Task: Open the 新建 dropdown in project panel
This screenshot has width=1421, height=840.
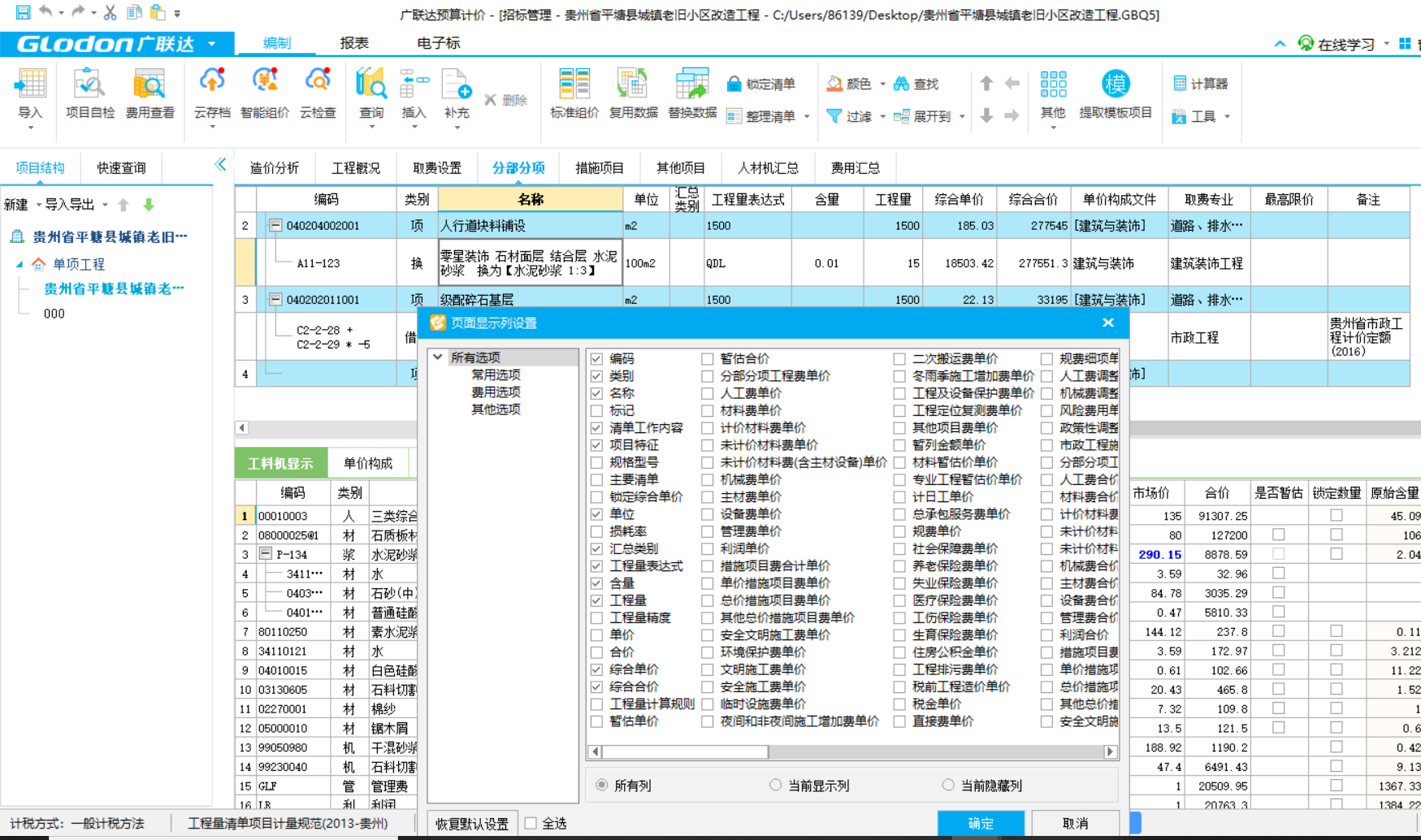Action: 38,205
